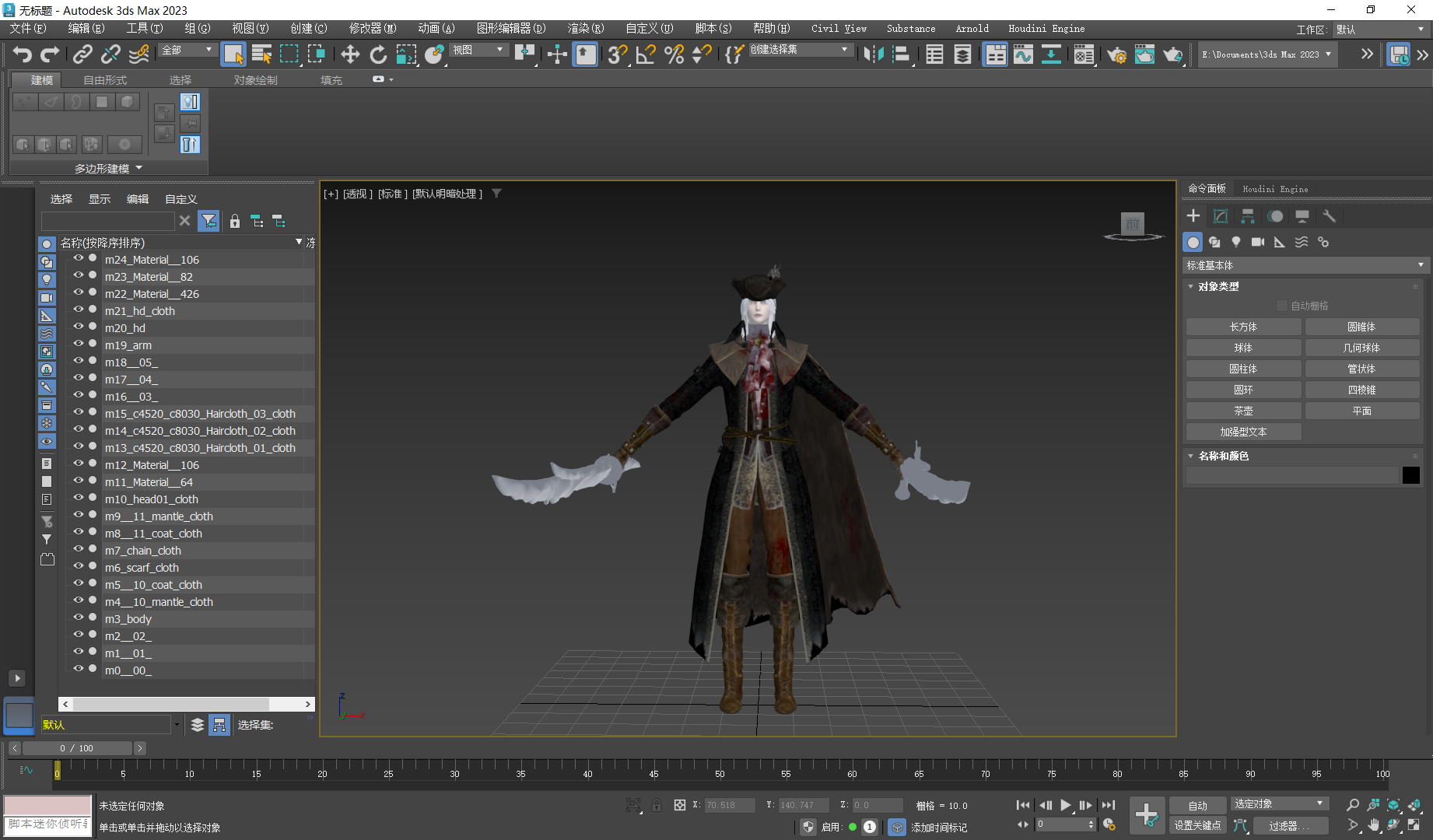
Task: Select the Move transform tool
Action: [x=350, y=54]
